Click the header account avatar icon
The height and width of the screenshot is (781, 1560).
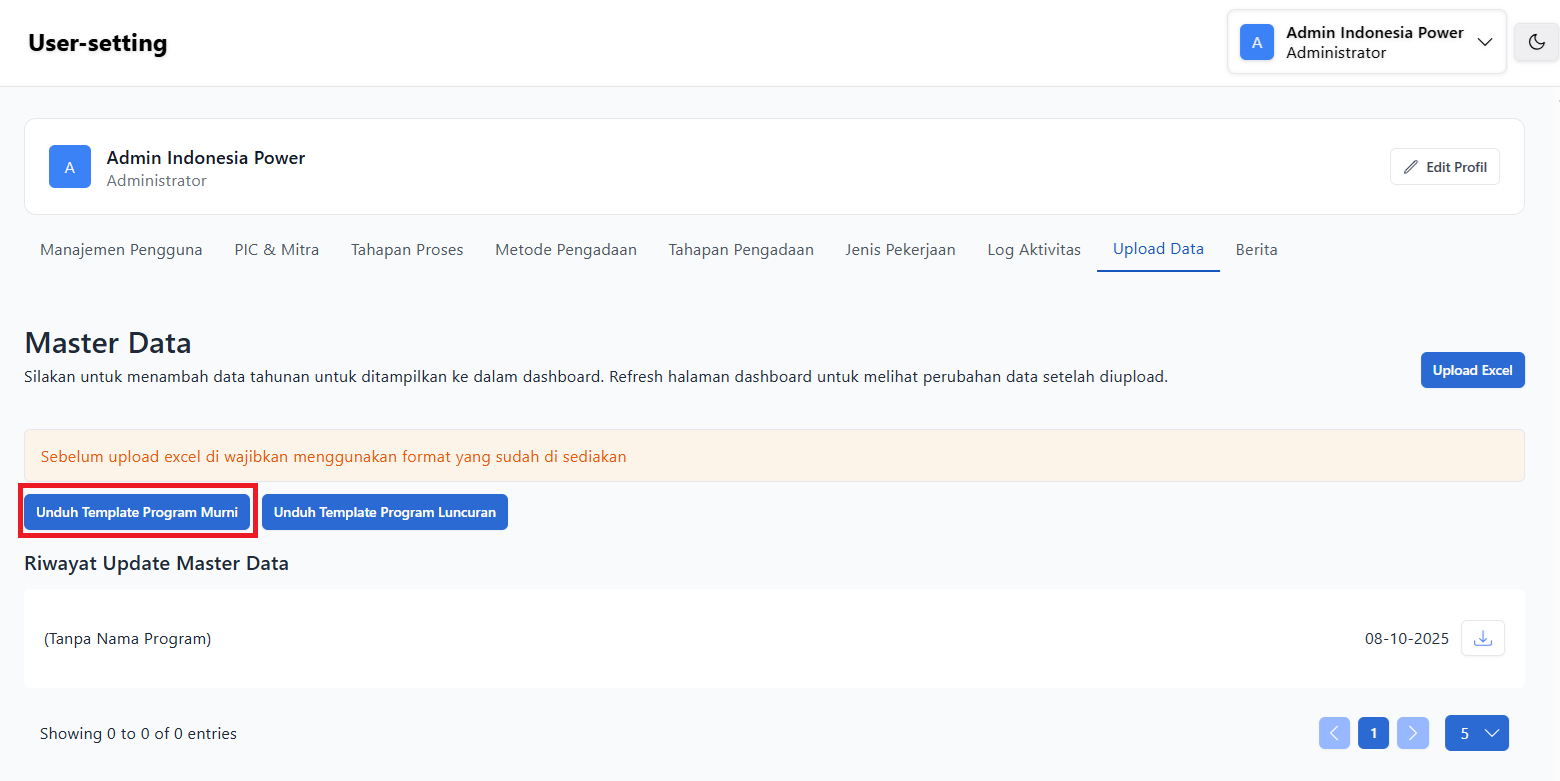pos(1257,42)
